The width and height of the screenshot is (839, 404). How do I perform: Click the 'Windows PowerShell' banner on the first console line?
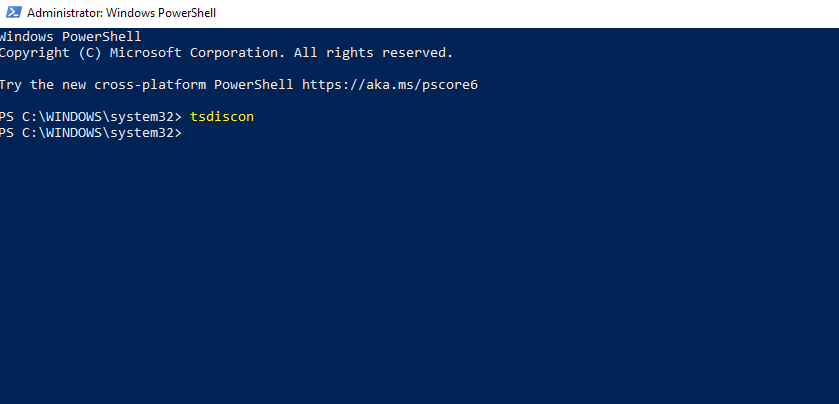tap(71, 37)
